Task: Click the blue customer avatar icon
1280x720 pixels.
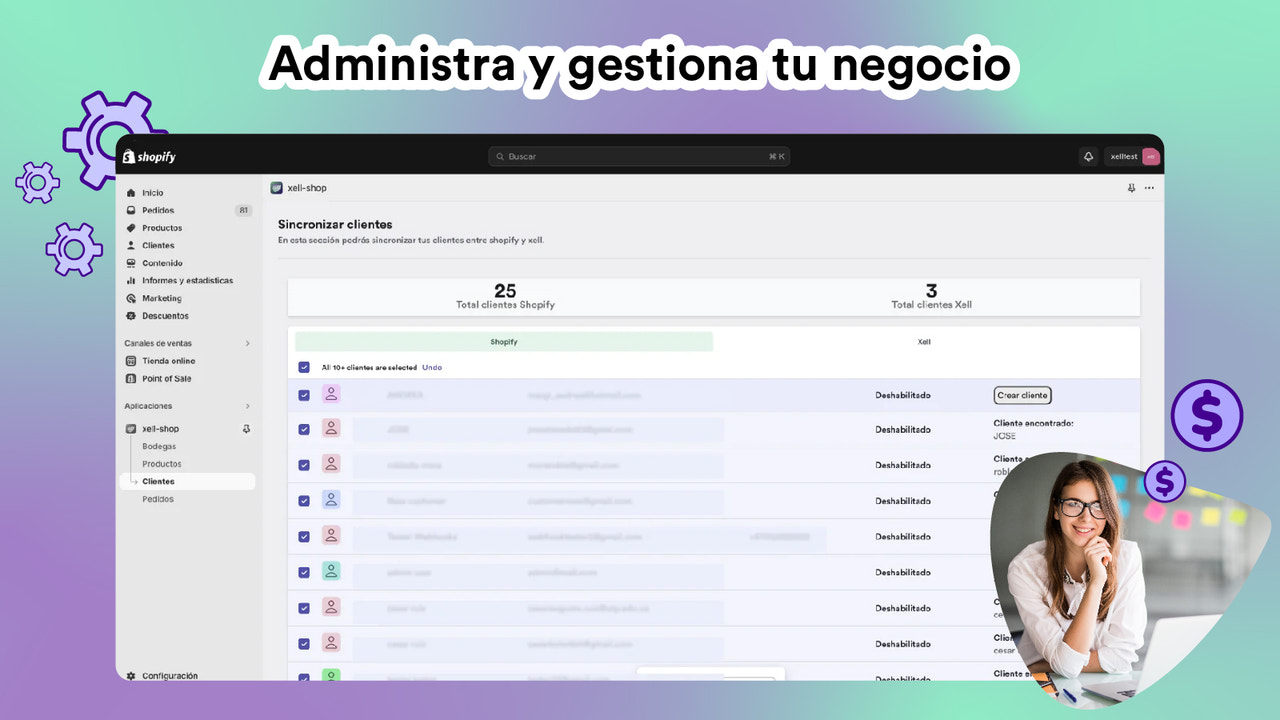Action: 331,500
